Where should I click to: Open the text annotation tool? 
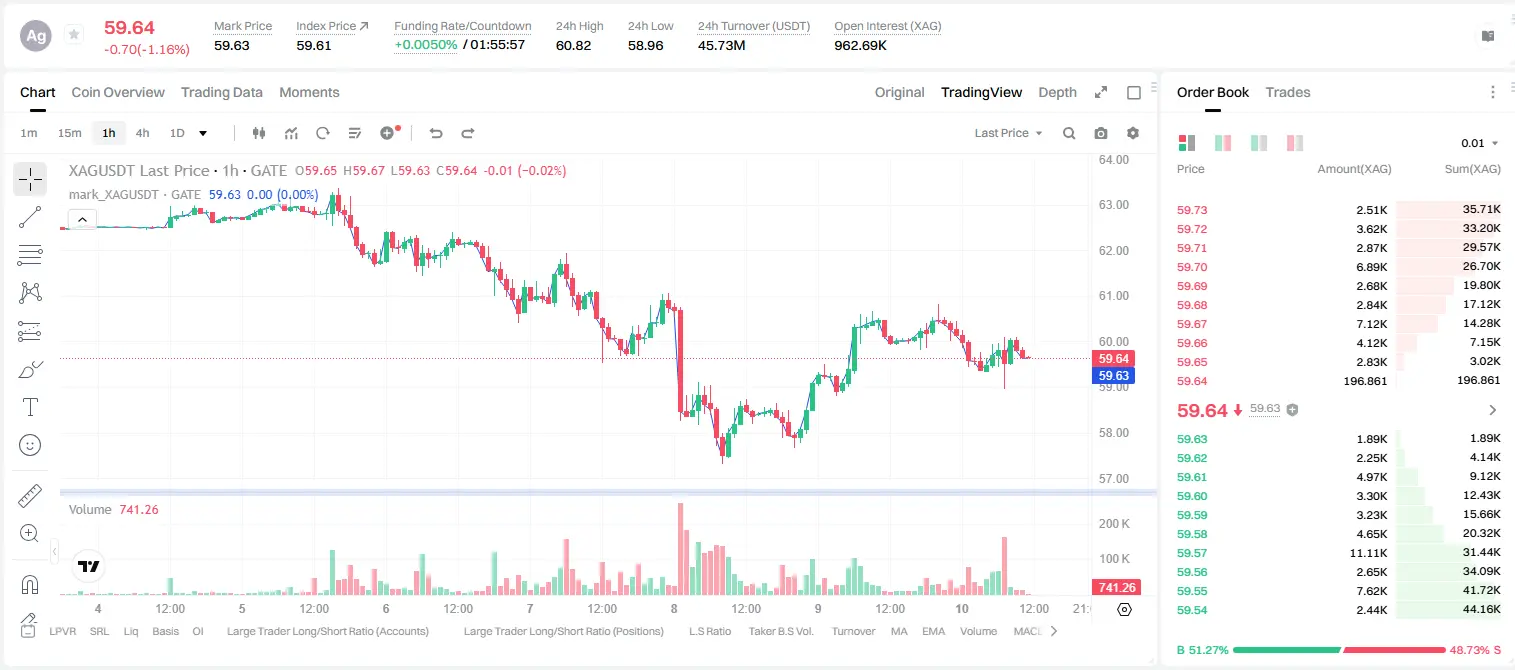coord(30,407)
